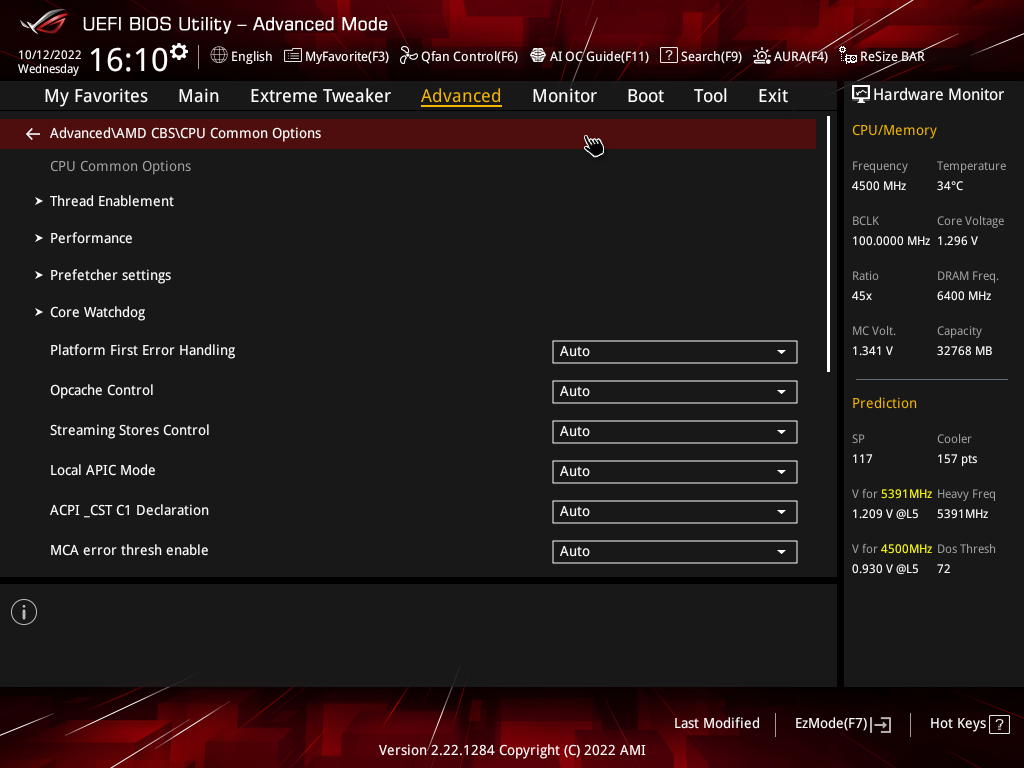Click the Prediction section heading
The height and width of the screenshot is (768, 1024).
coord(884,404)
